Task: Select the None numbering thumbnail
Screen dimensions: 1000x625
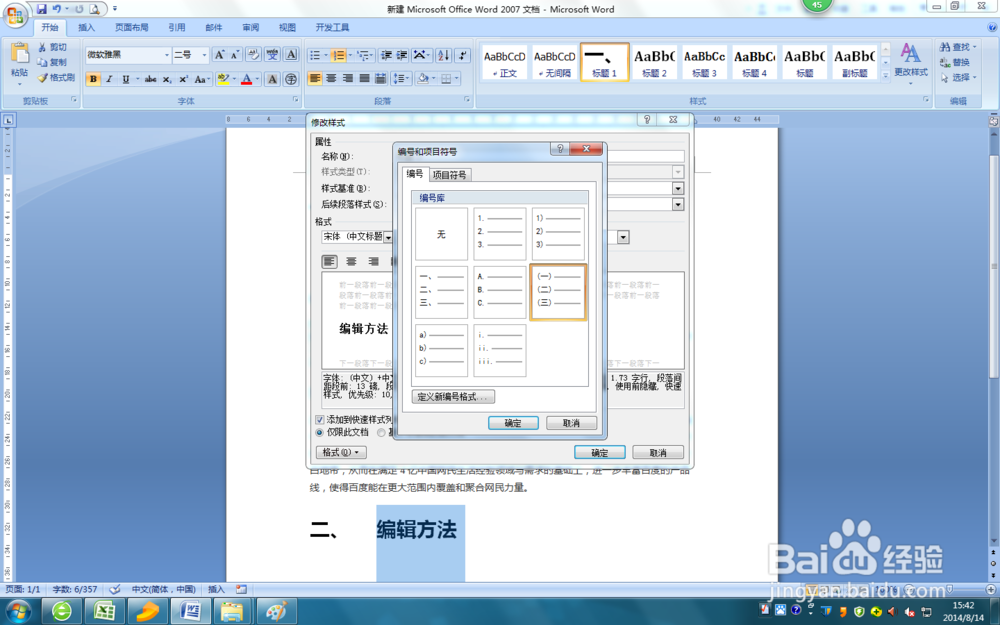Action: [x=441, y=234]
